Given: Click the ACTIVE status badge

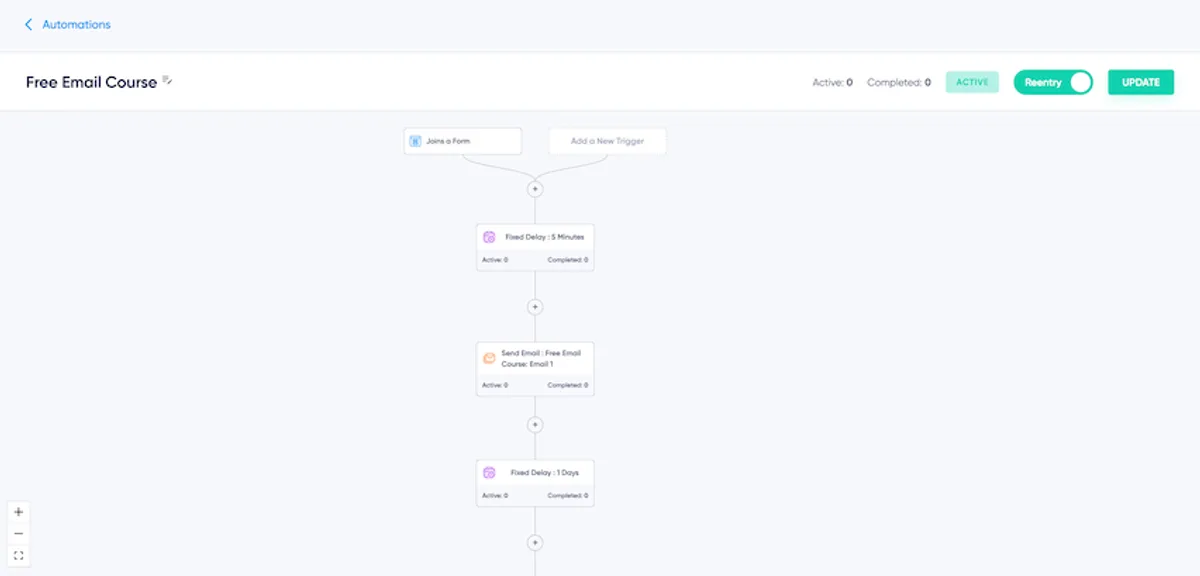Looking at the screenshot, I should (x=972, y=82).
